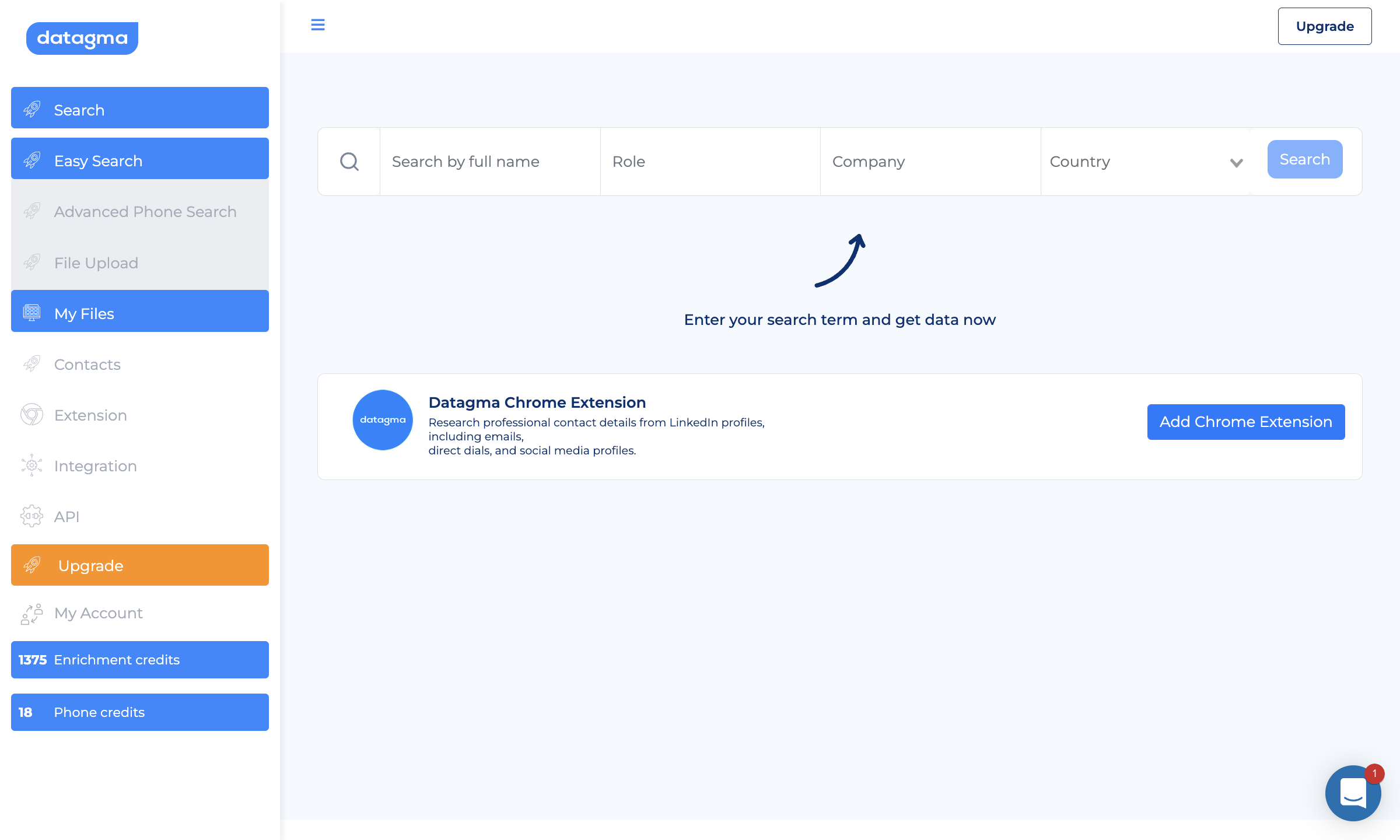
Task: Click the My Files monitor icon
Action: pyautogui.click(x=31, y=311)
